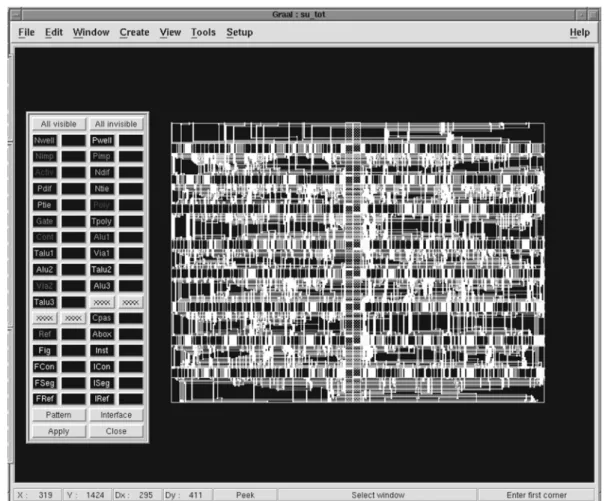
Task: Click All invisible button
Action: (116, 124)
